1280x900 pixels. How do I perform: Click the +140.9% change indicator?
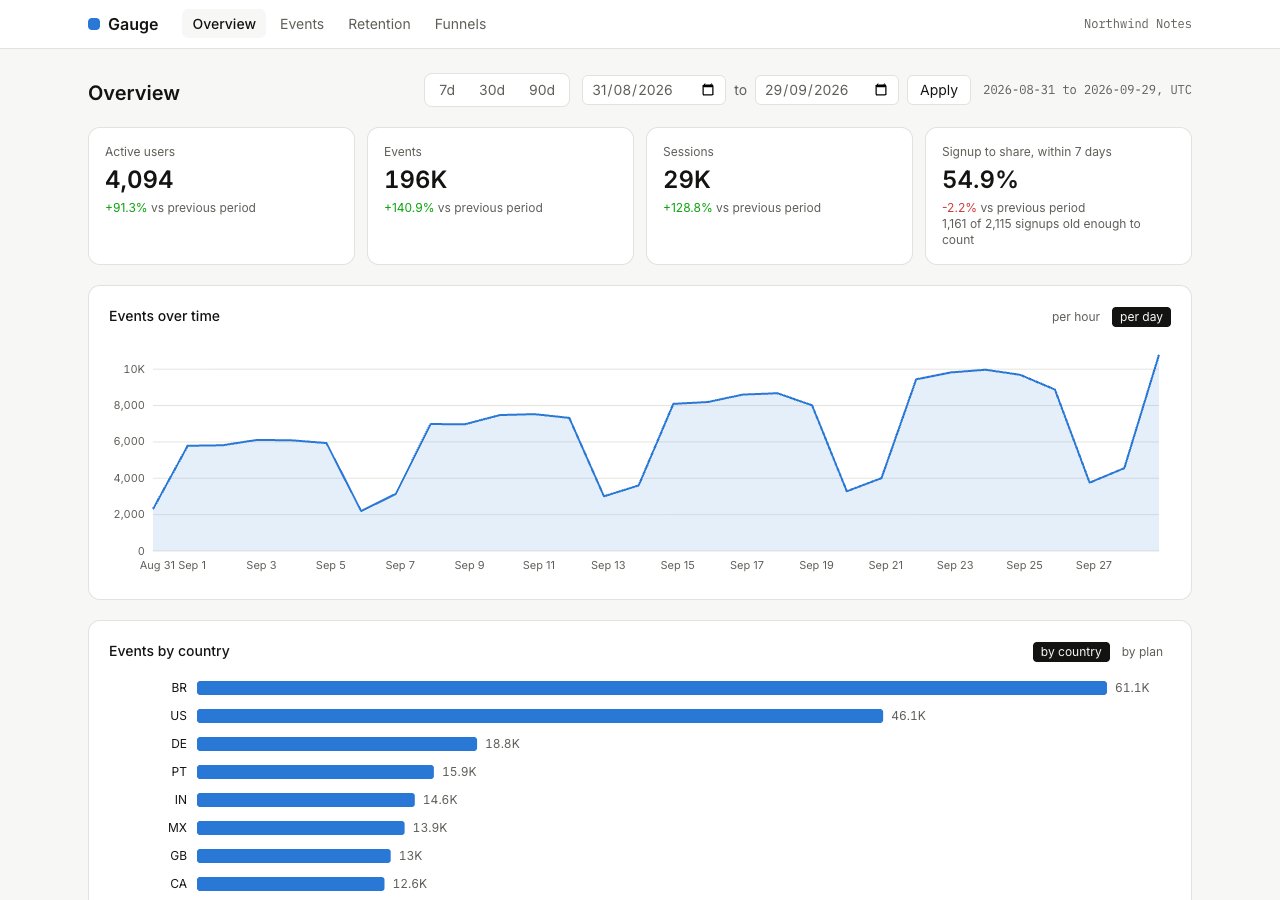[409, 208]
